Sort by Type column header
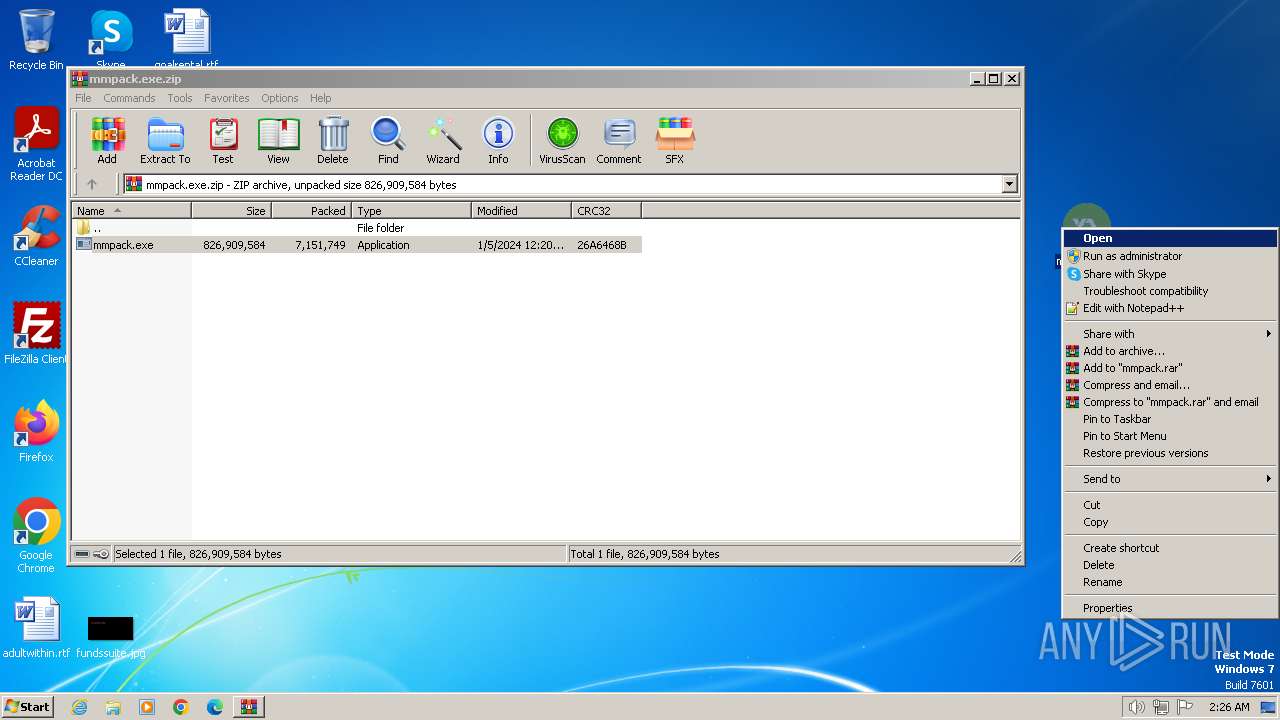Screen dimensions: 1280x720 point(412,211)
